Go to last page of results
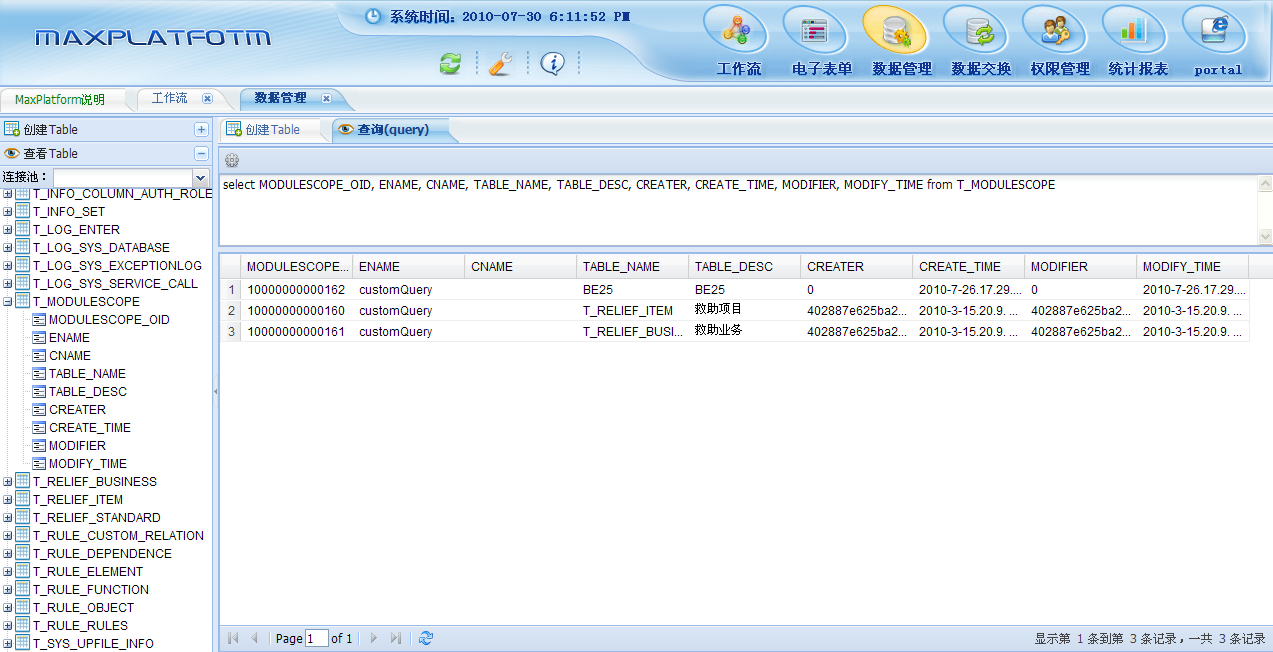This screenshot has width=1273, height=652. point(396,638)
